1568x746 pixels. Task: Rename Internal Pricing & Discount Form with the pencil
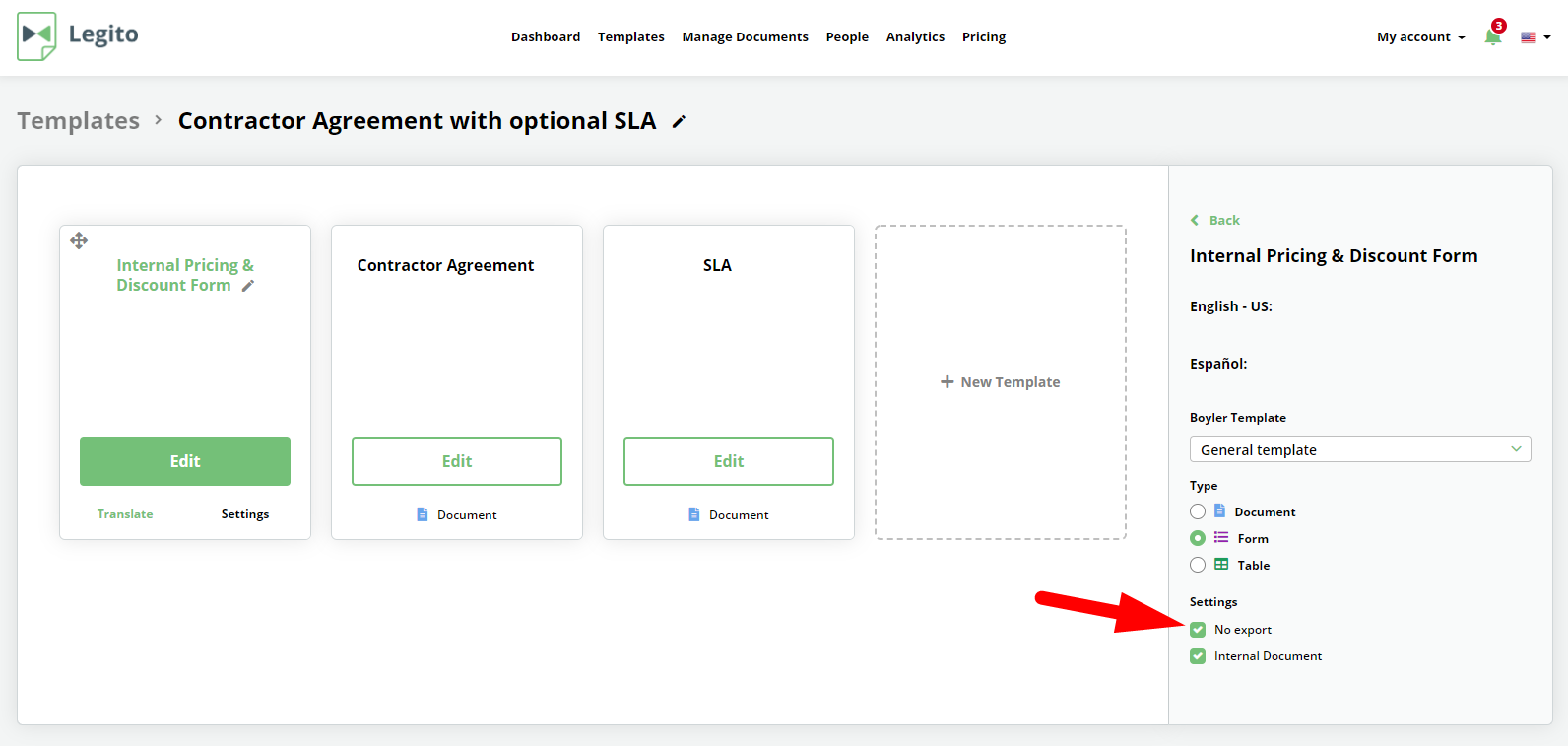click(x=248, y=286)
